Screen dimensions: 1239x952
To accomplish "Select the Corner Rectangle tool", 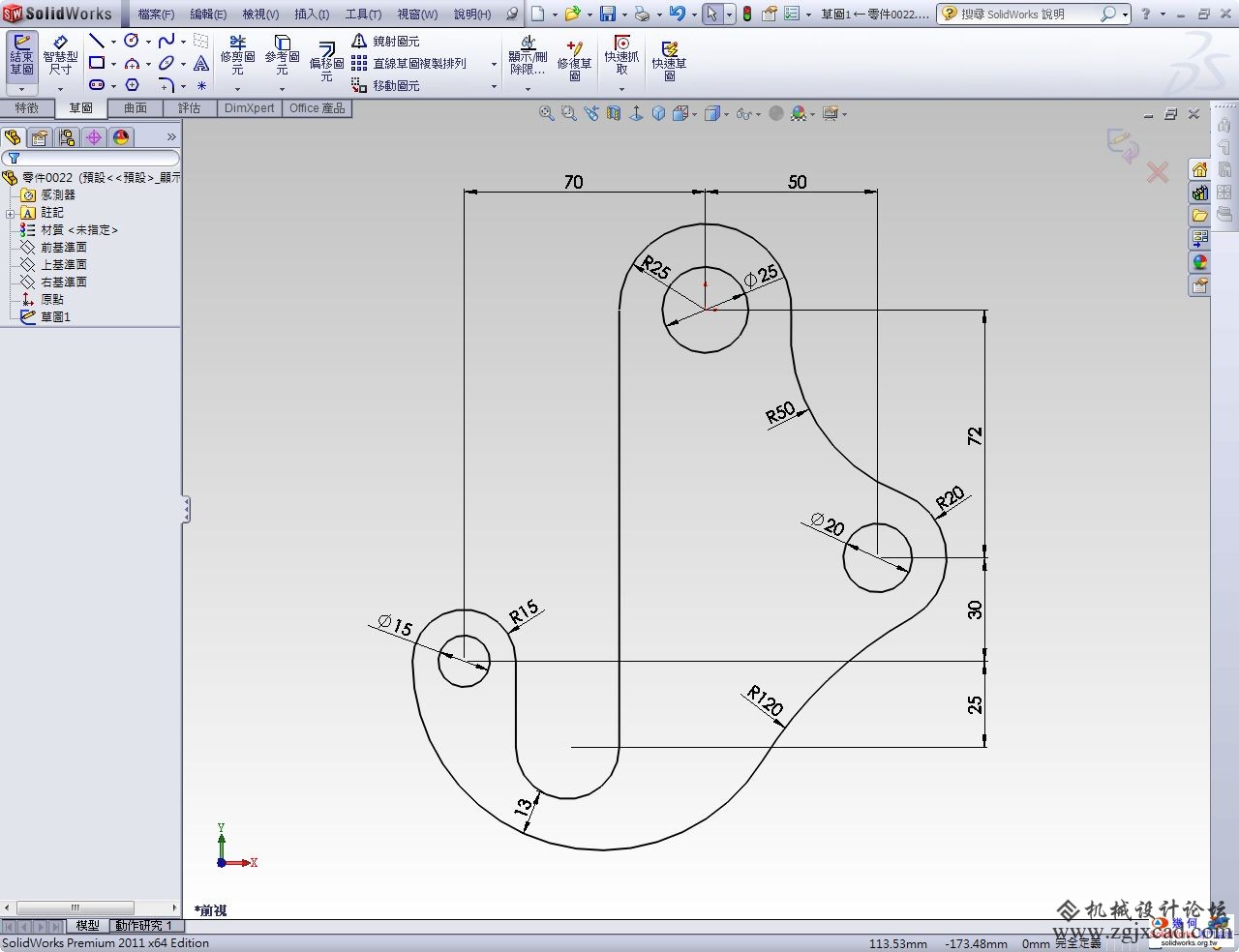I will pyautogui.click(x=97, y=63).
